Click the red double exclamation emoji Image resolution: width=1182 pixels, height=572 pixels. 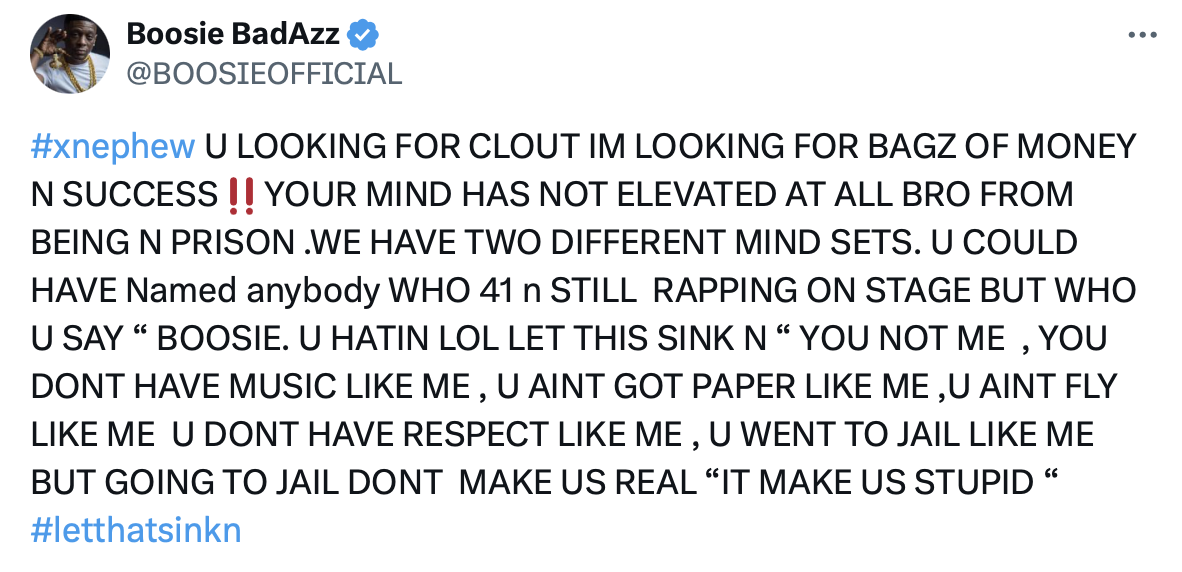pyautogui.click(x=240, y=194)
